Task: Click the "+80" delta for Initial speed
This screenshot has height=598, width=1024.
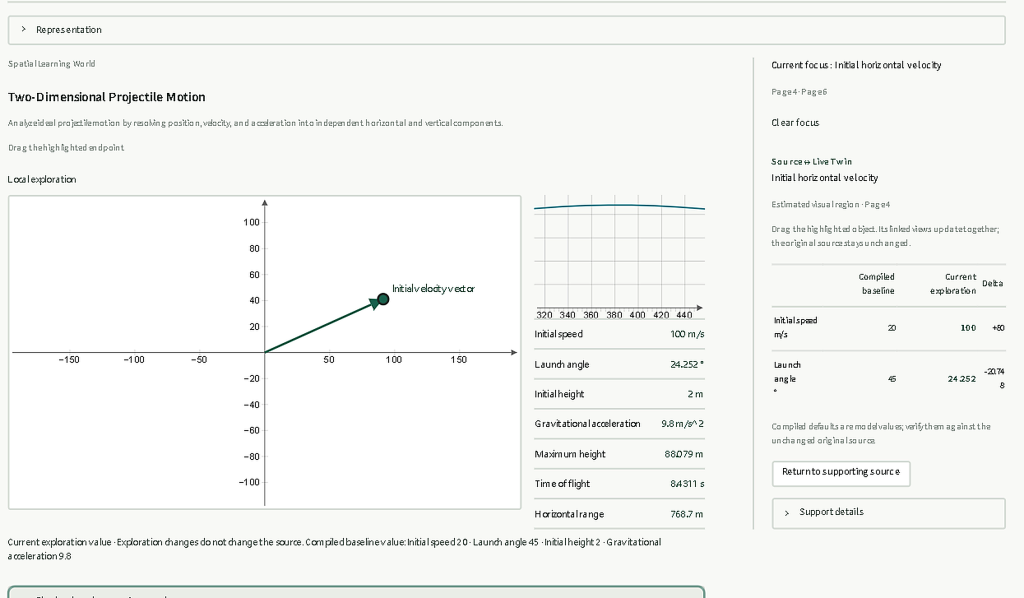Action: pos(998,328)
